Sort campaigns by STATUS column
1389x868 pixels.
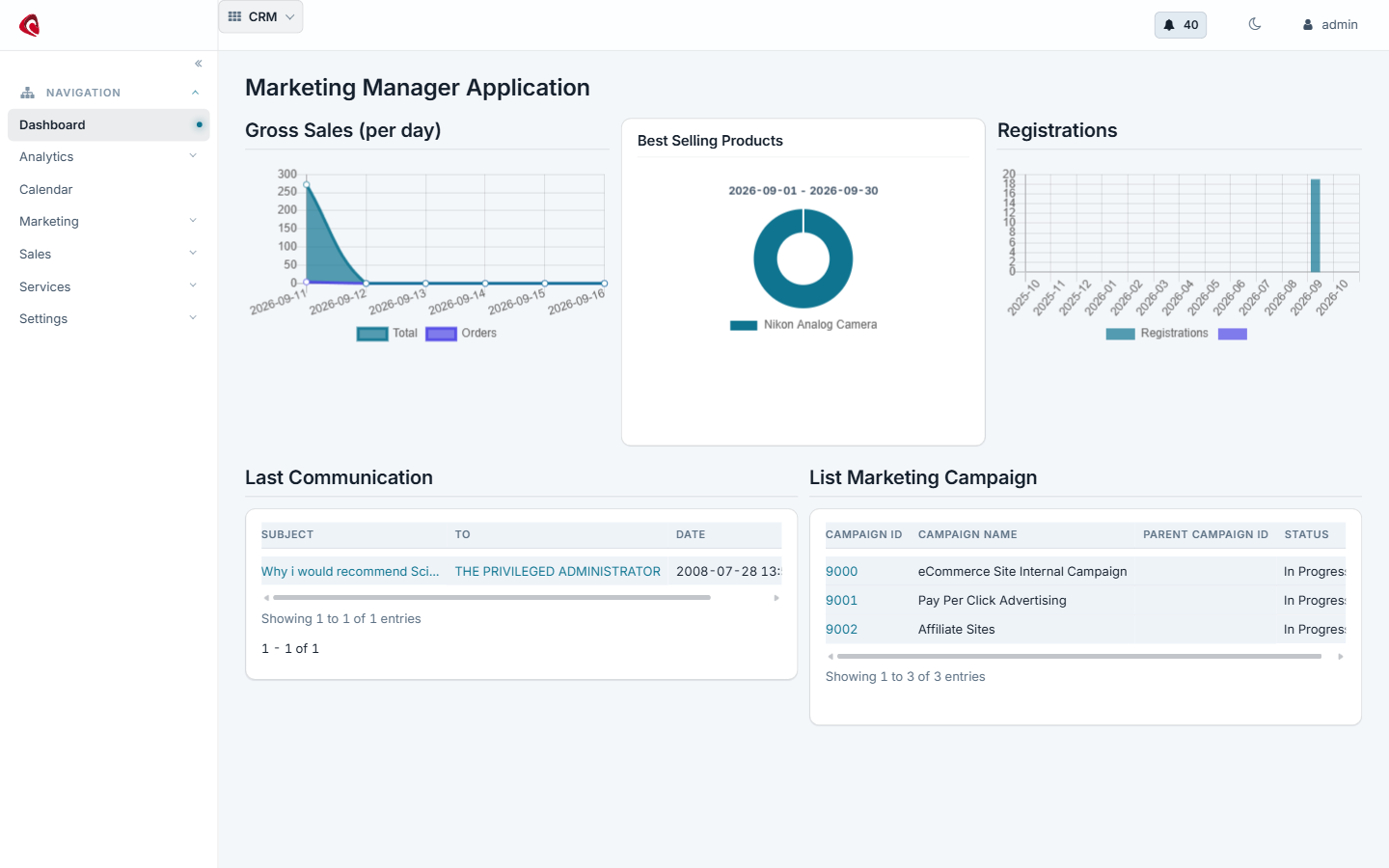[x=1307, y=534]
